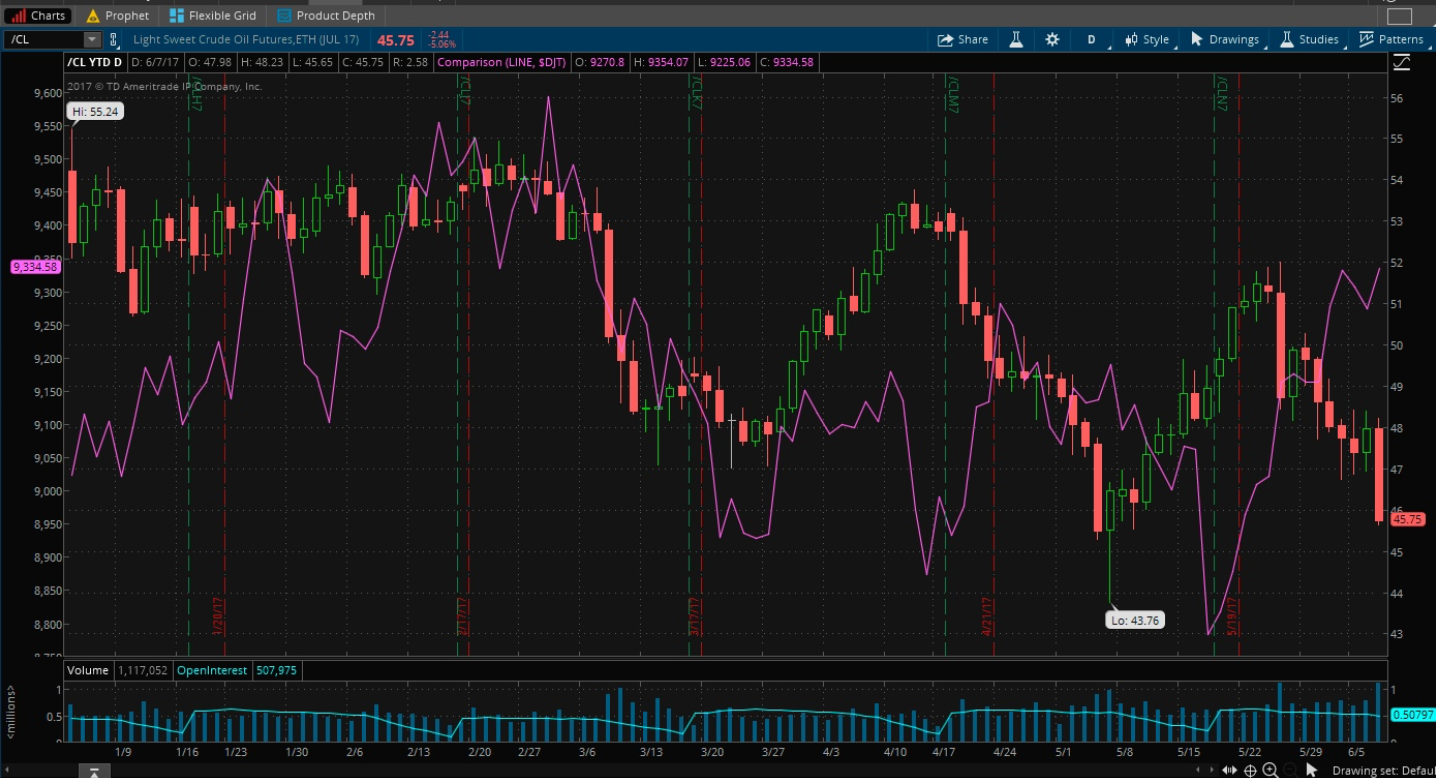Click the pointer cursor icon at bottom right
This screenshot has height=778, width=1436.
tap(1312, 770)
